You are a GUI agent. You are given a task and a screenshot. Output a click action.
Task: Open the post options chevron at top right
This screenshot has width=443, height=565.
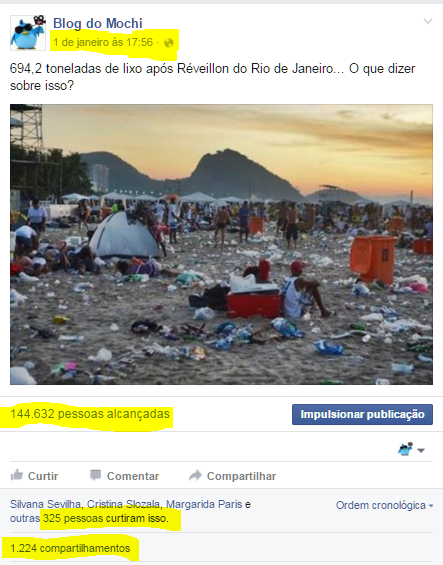coord(428,21)
